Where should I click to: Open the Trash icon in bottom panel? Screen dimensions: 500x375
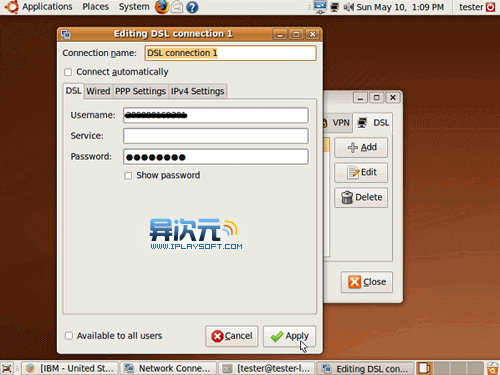[493, 368]
